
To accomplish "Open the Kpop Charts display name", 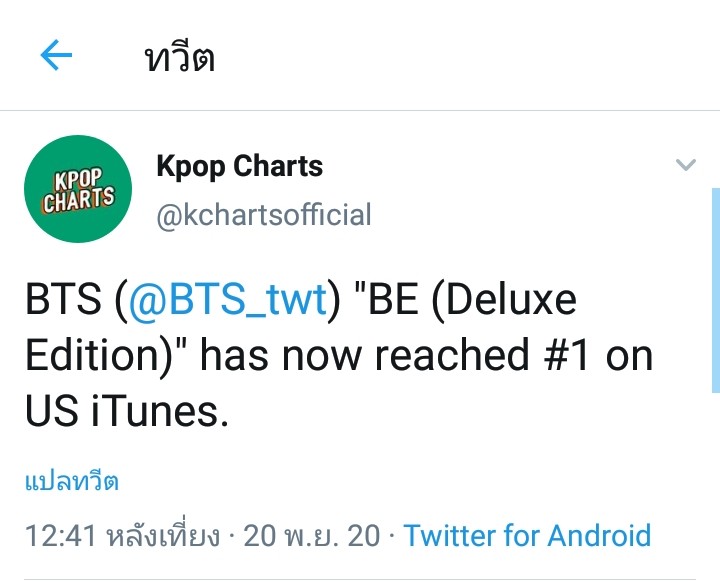I will click(x=240, y=166).
